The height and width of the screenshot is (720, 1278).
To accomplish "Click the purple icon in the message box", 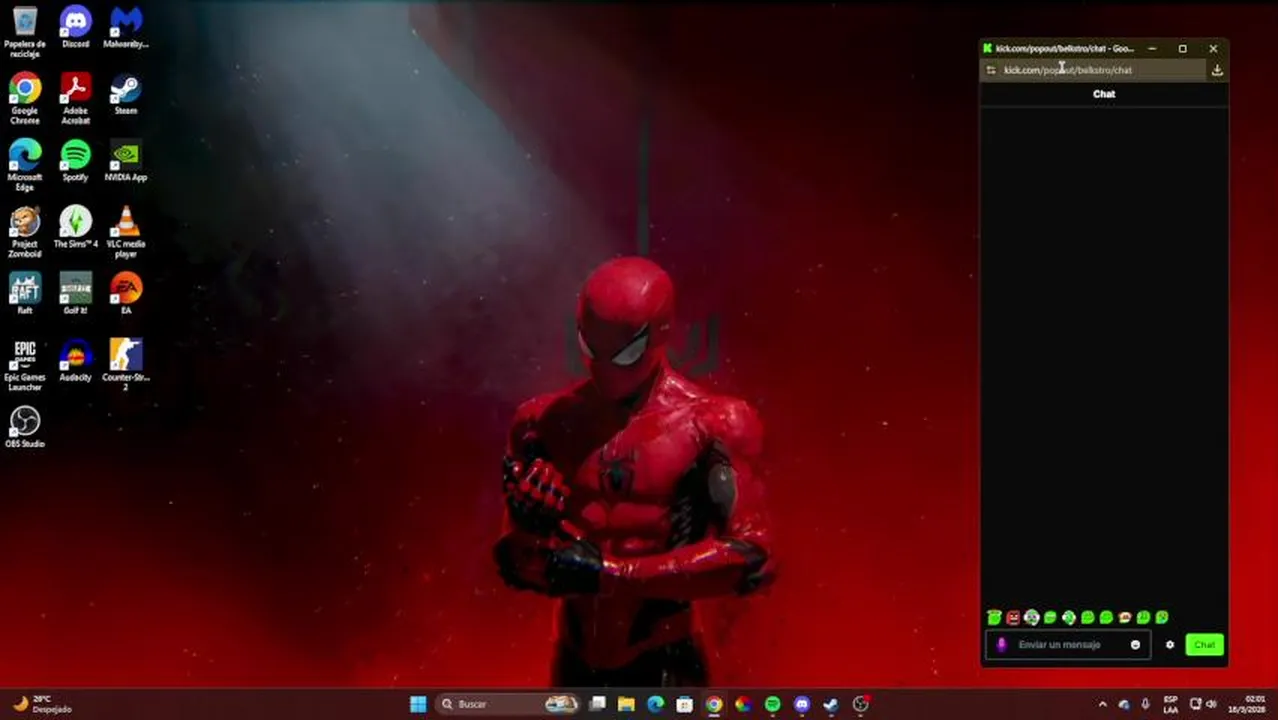I will (x=1001, y=645).
